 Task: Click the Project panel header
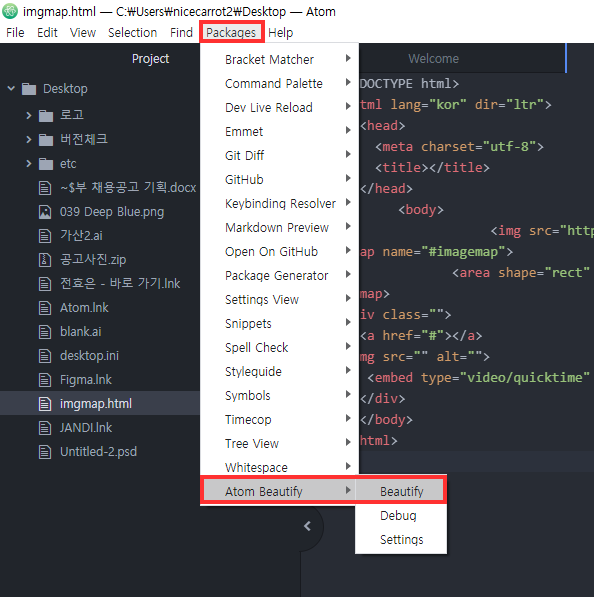150,59
